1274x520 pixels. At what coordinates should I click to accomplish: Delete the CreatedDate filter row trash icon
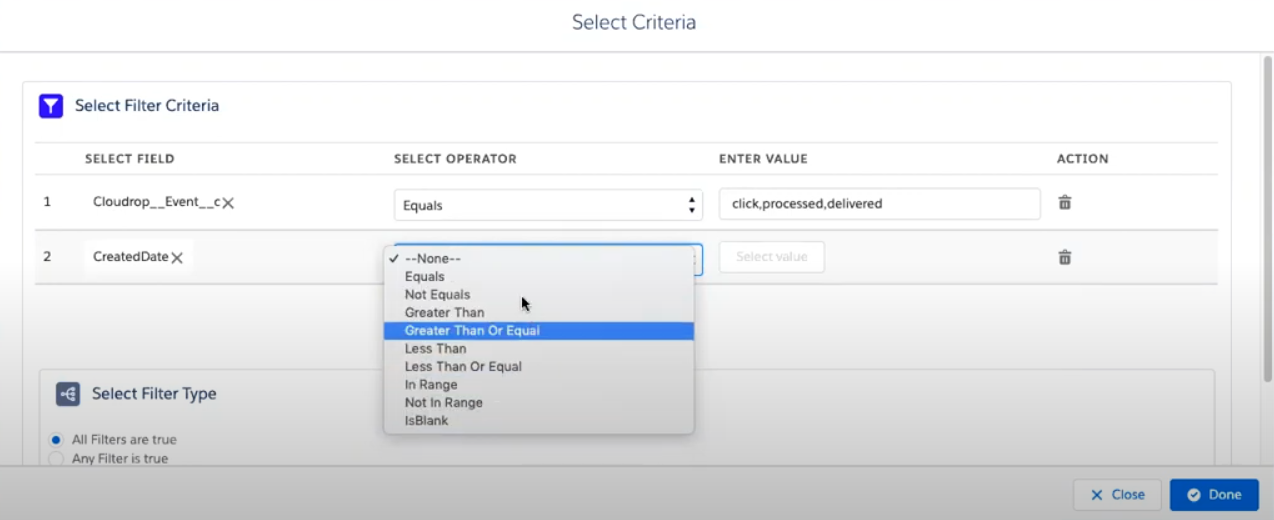1065,257
